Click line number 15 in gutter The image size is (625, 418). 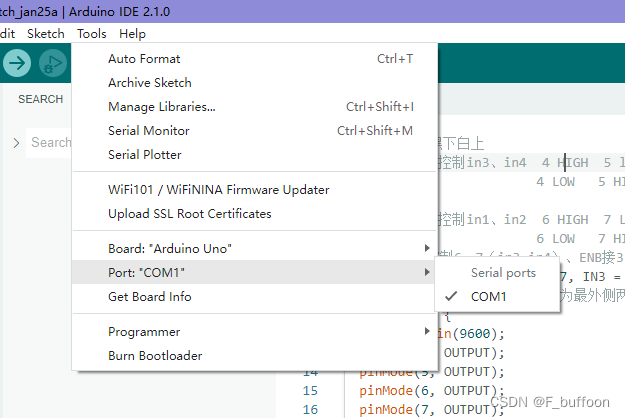click(310, 391)
